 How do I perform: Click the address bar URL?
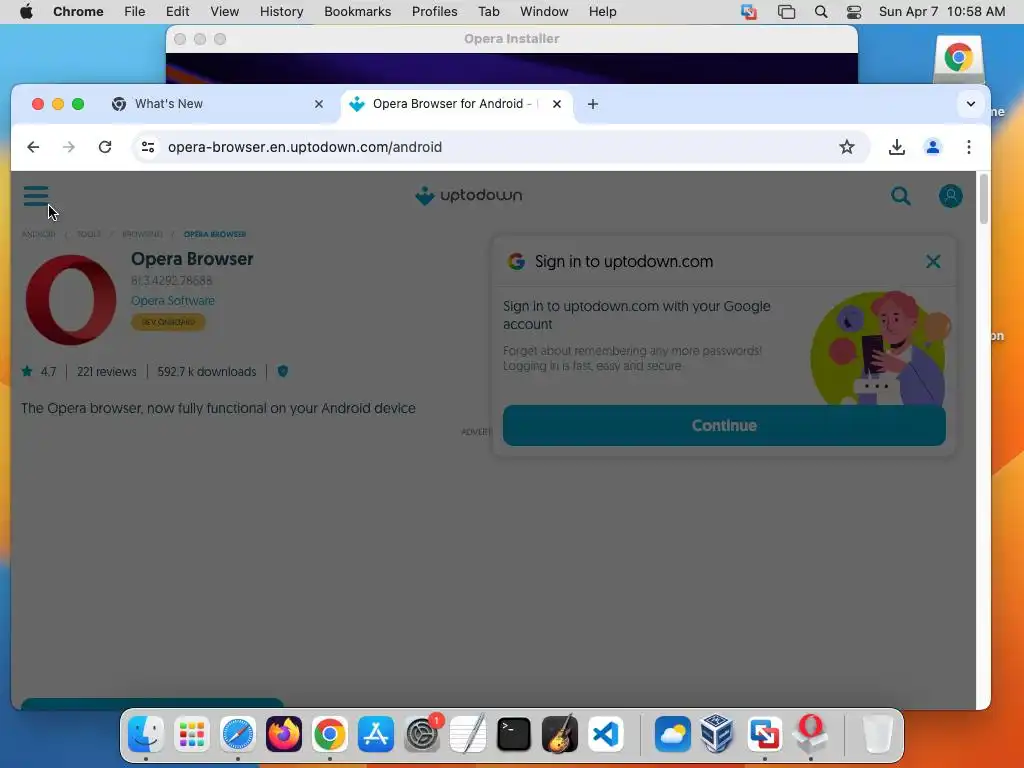tap(305, 147)
